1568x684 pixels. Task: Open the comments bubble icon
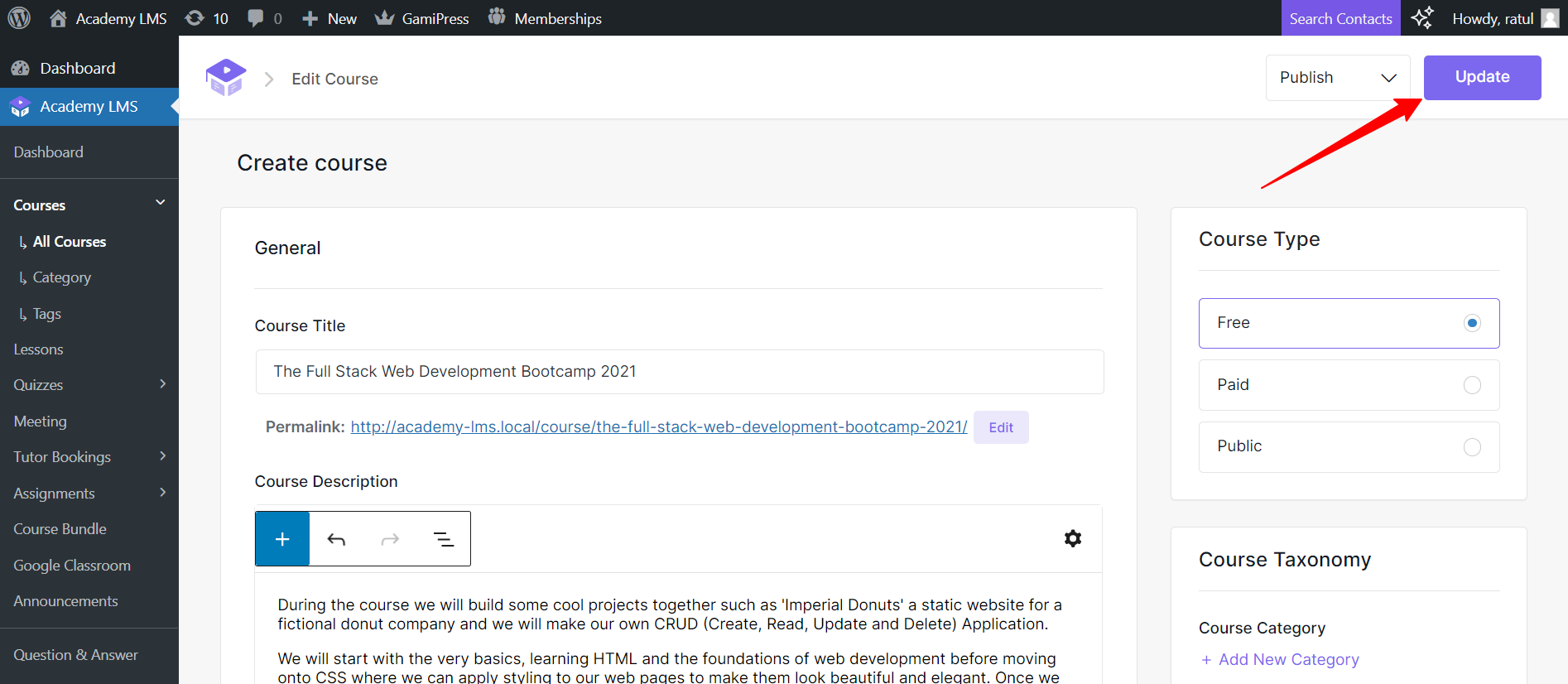pyautogui.click(x=256, y=18)
